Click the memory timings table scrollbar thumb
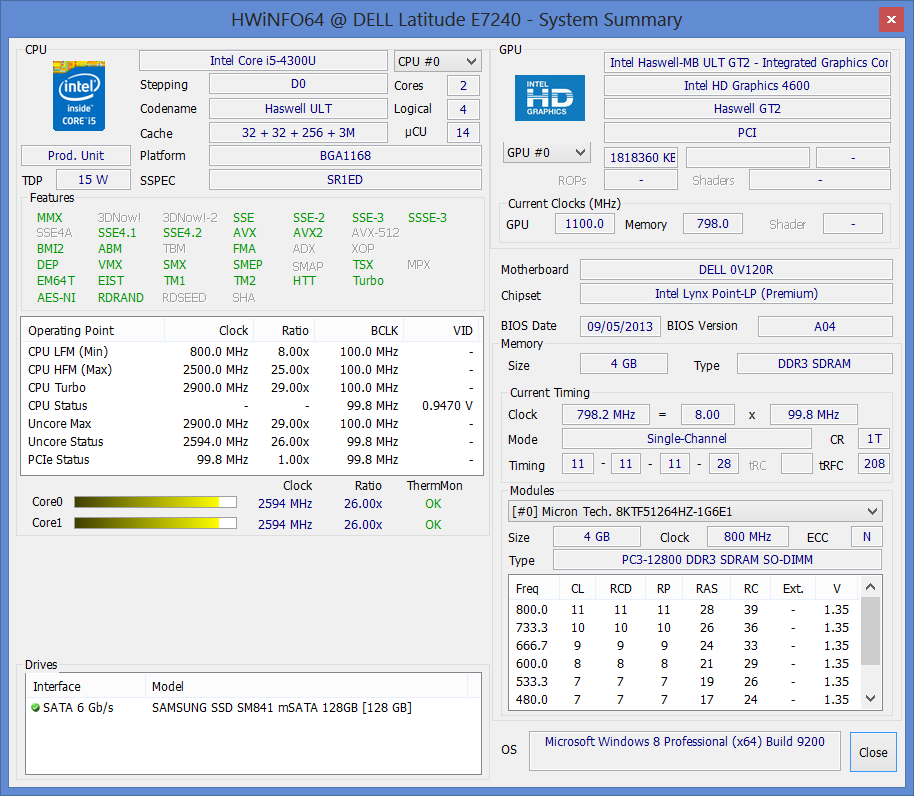The width and height of the screenshot is (914, 796). pos(870,631)
